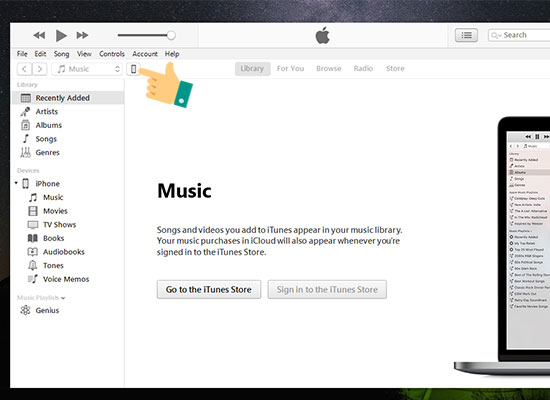Switch to the Store tab

click(x=395, y=68)
